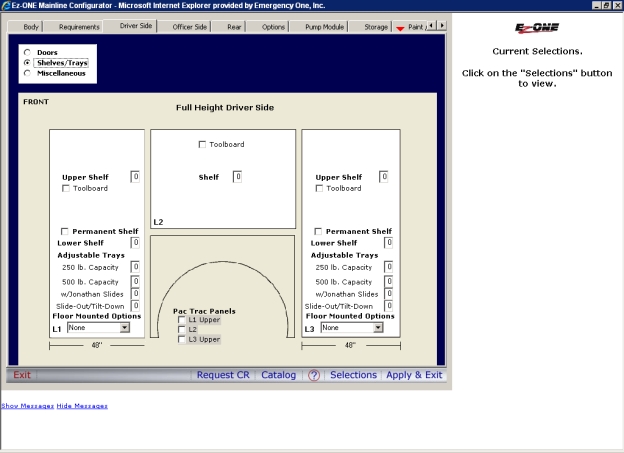
Task: Check Pac Trac L2 panel
Action: click(x=181, y=329)
